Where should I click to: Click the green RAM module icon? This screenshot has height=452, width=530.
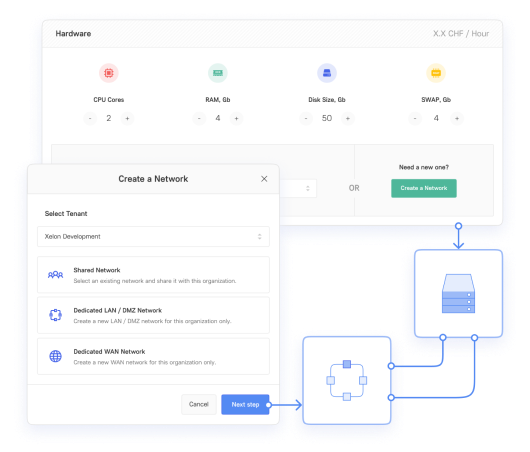(x=218, y=73)
